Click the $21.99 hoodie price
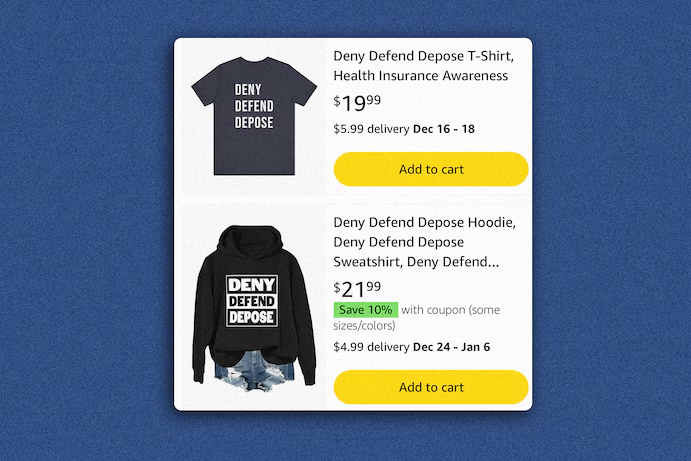 pyautogui.click(x=357, y=289)
